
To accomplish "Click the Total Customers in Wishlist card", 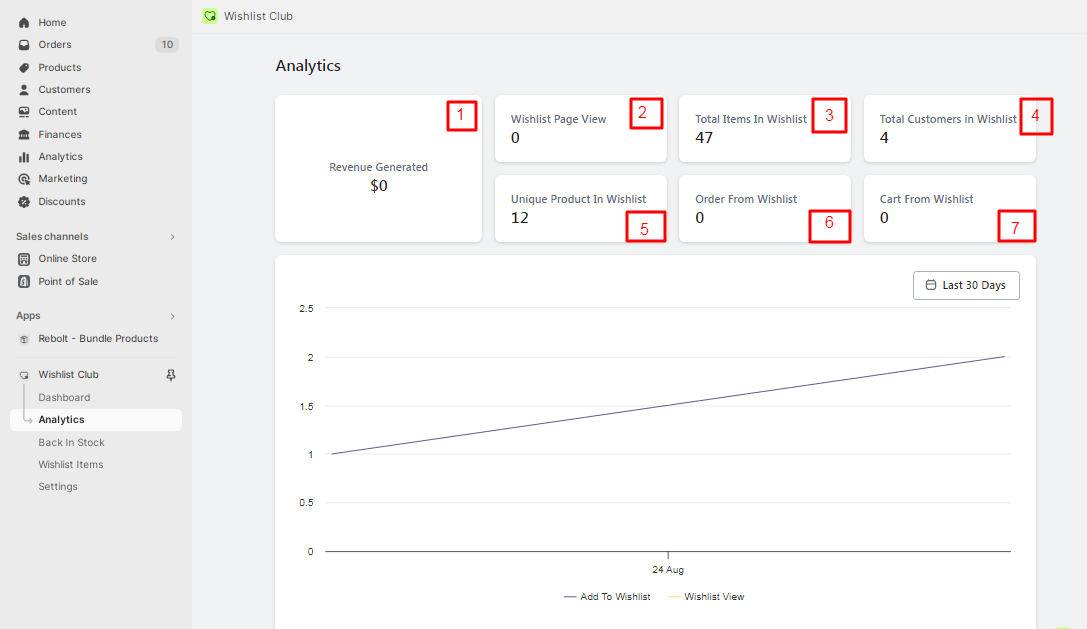I will (x=950, y=129).
